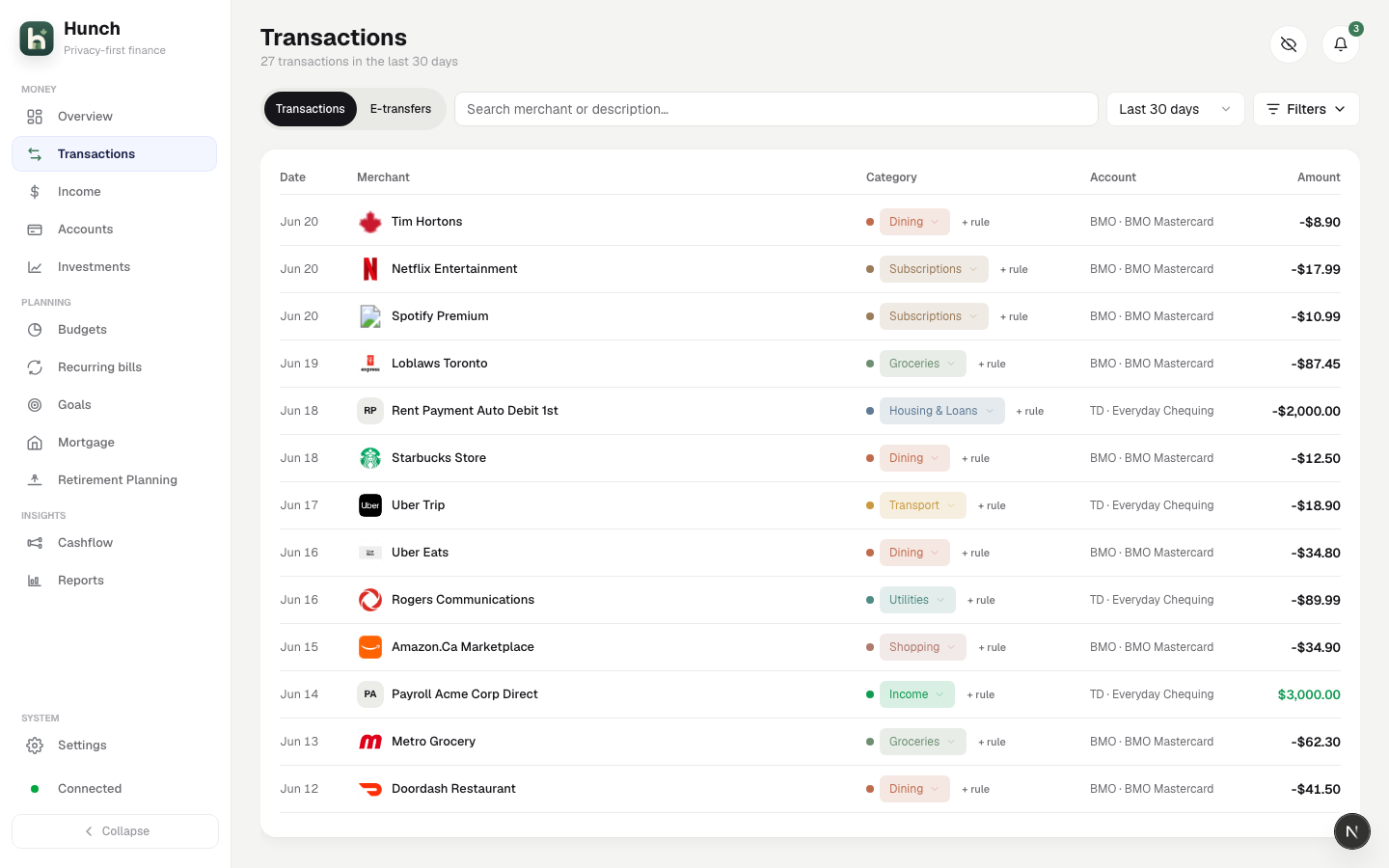Click the Goals target icon in sidebar
The height and width of the screenshot is (868, 1389).
[x=35, y=405]
